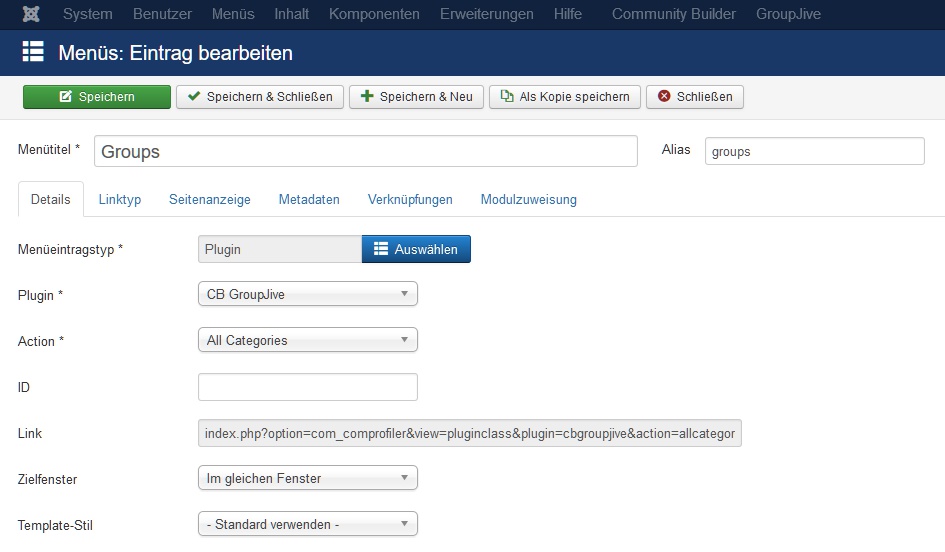Click the menu list icon beside page title
Screen dimensions: 945x552
pos(33,52)
